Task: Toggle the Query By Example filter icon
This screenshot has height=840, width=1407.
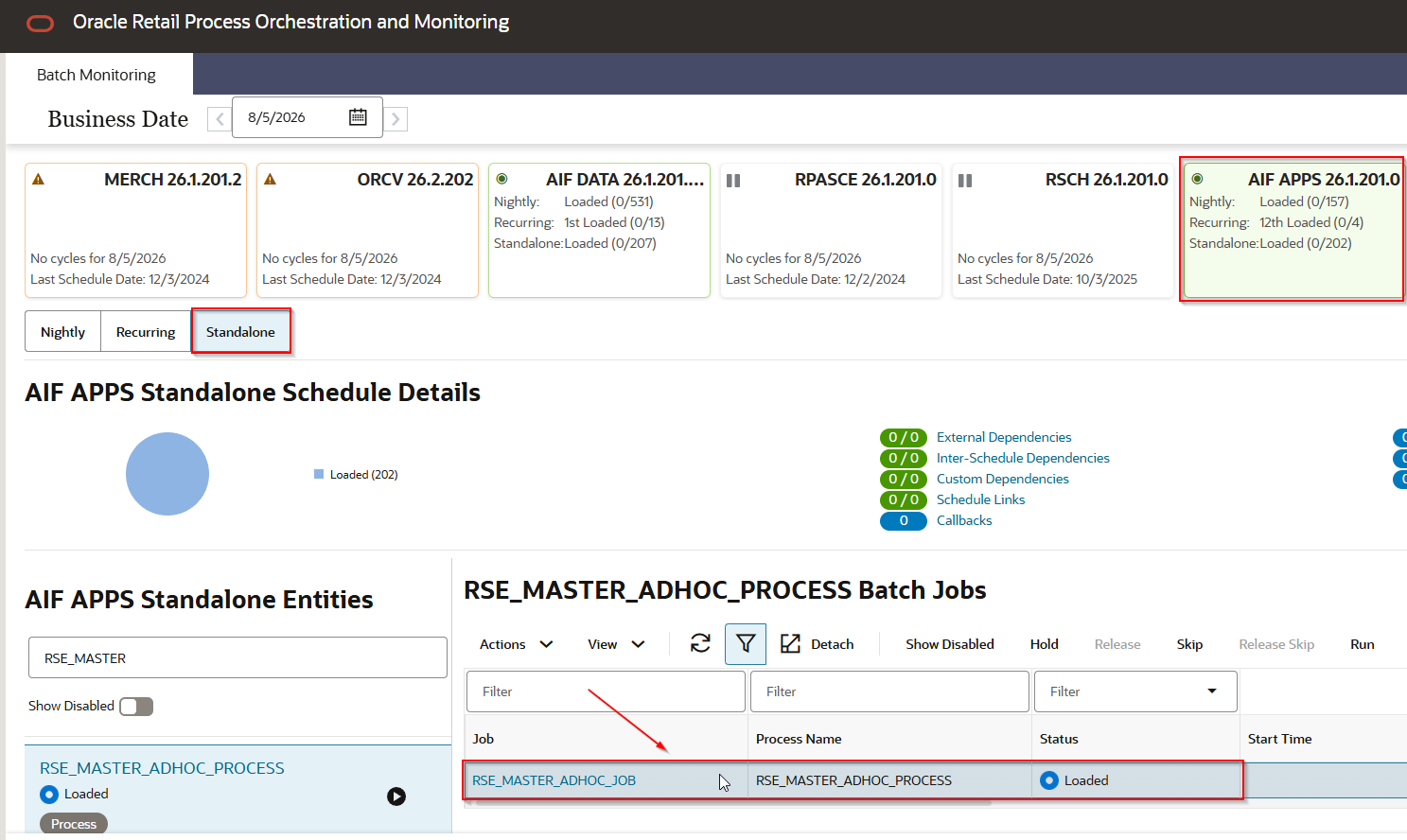Action: pyautogui.click(x=746, y=644)
